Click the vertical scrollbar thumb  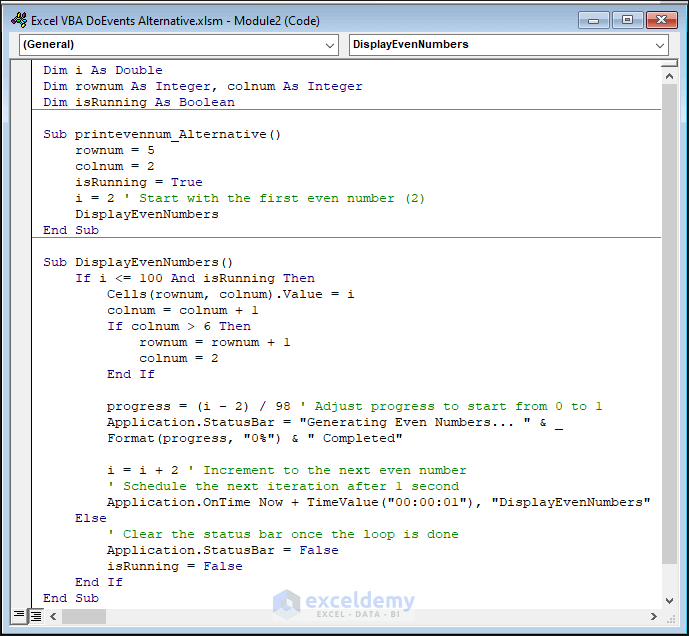(669, 323)
